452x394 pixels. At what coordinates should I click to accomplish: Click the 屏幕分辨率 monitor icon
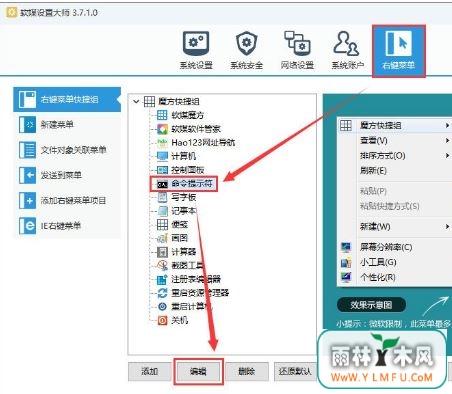(x=346, y=247)
